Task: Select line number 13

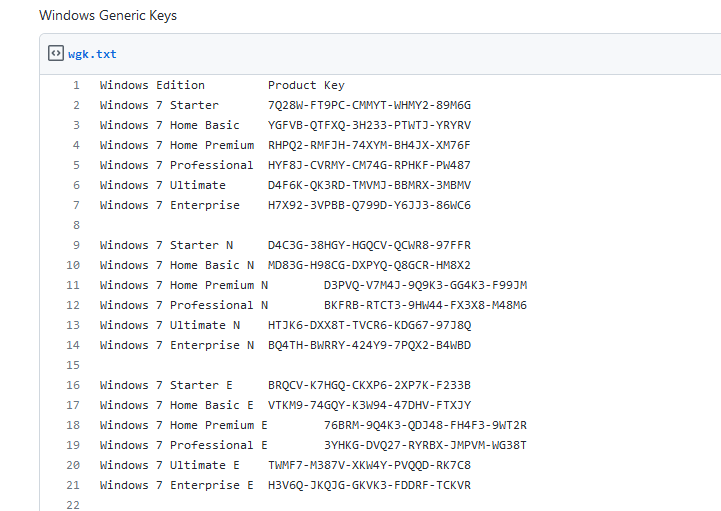Action: [x=73, y=325]
